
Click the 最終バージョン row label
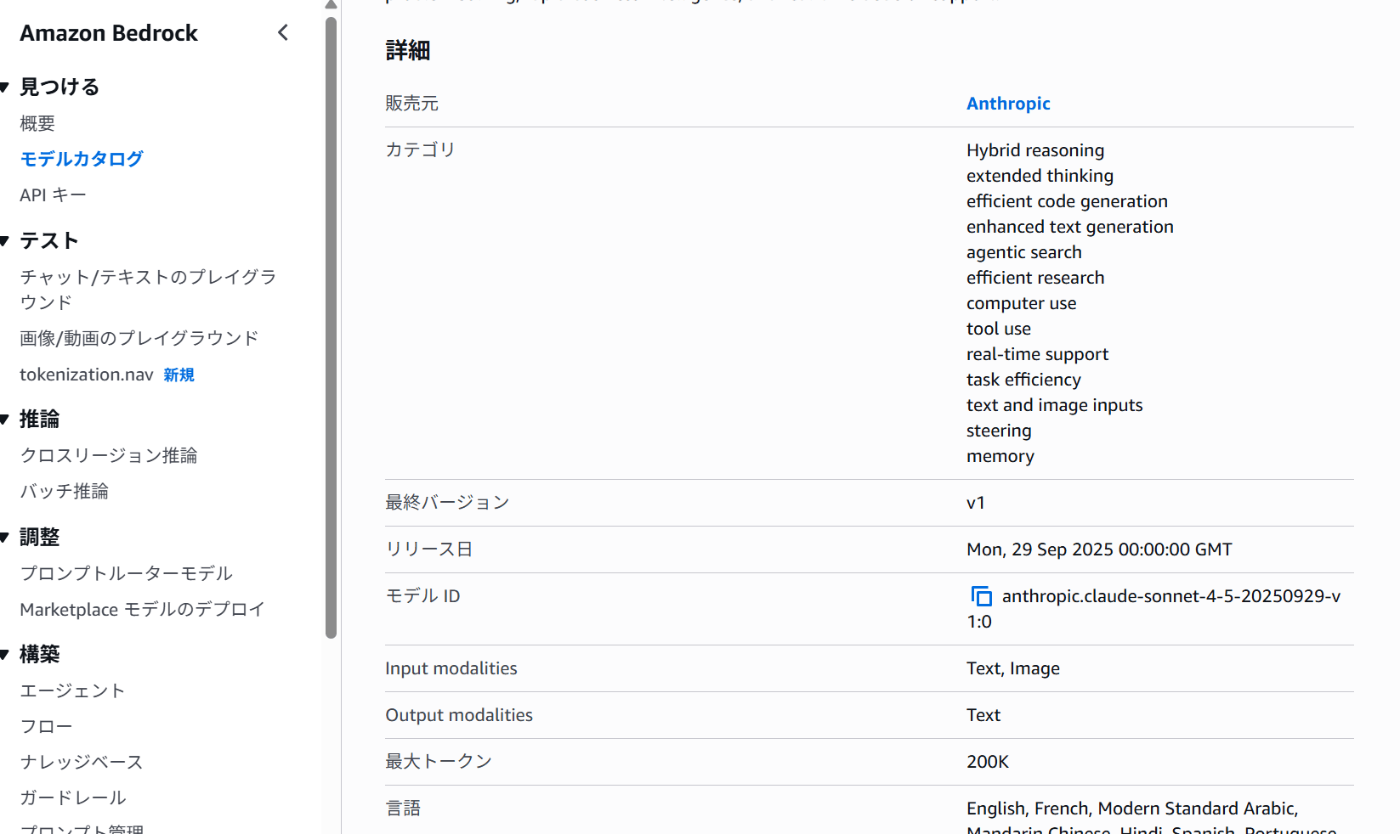(447, 503)
